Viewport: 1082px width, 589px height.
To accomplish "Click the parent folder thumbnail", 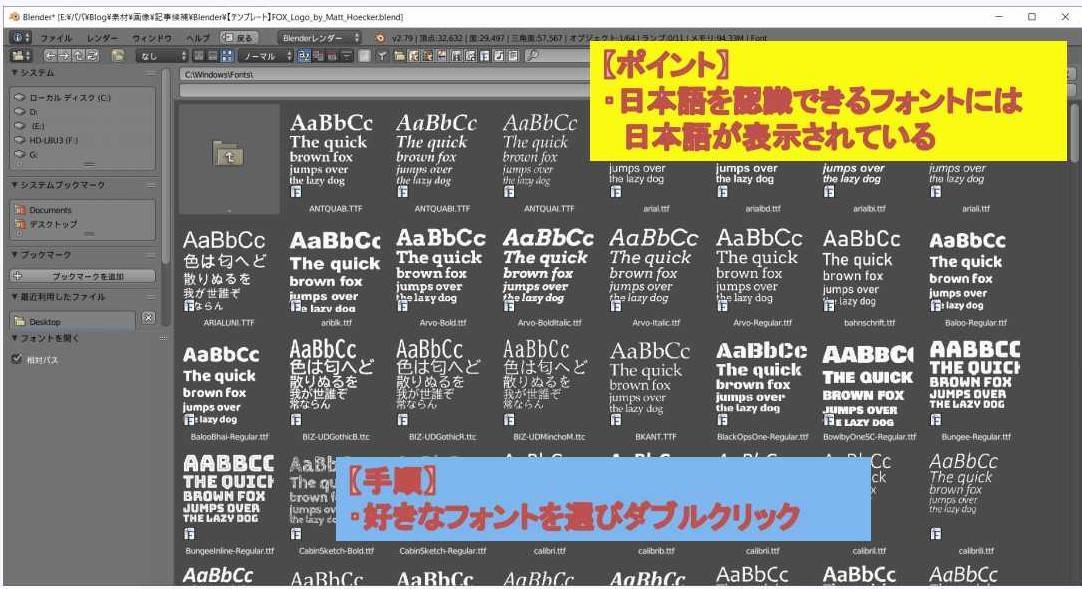I will [229, 159].
